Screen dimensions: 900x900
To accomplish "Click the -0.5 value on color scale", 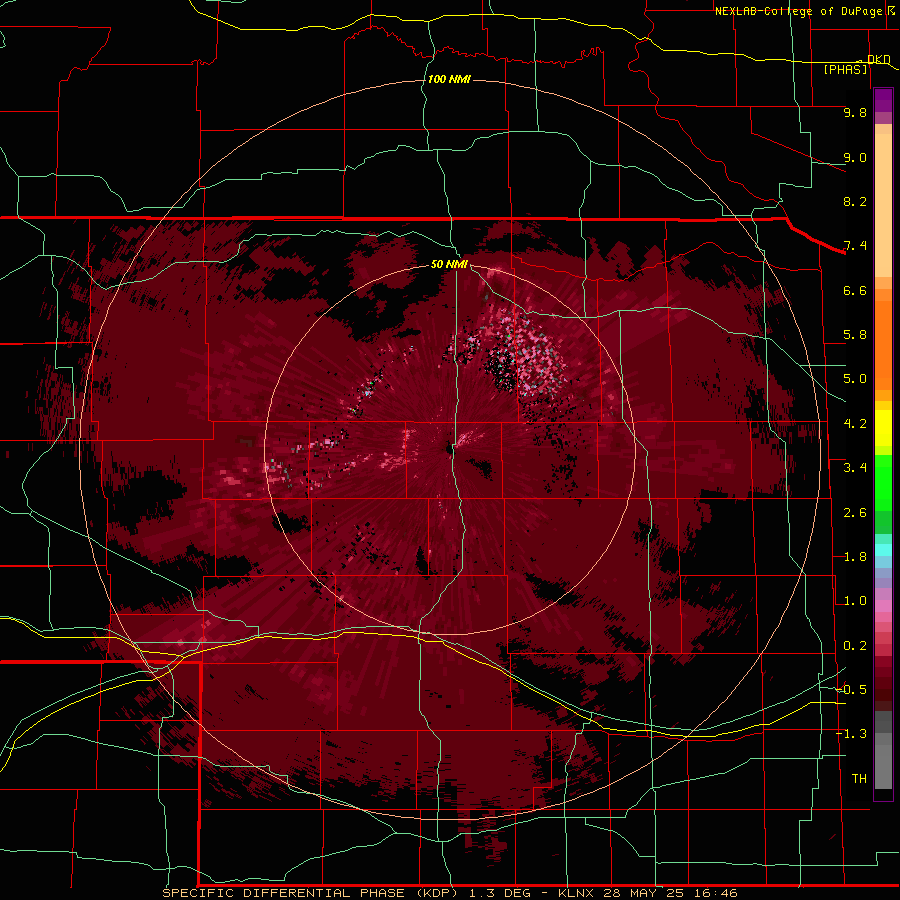I will click(851, 690).
